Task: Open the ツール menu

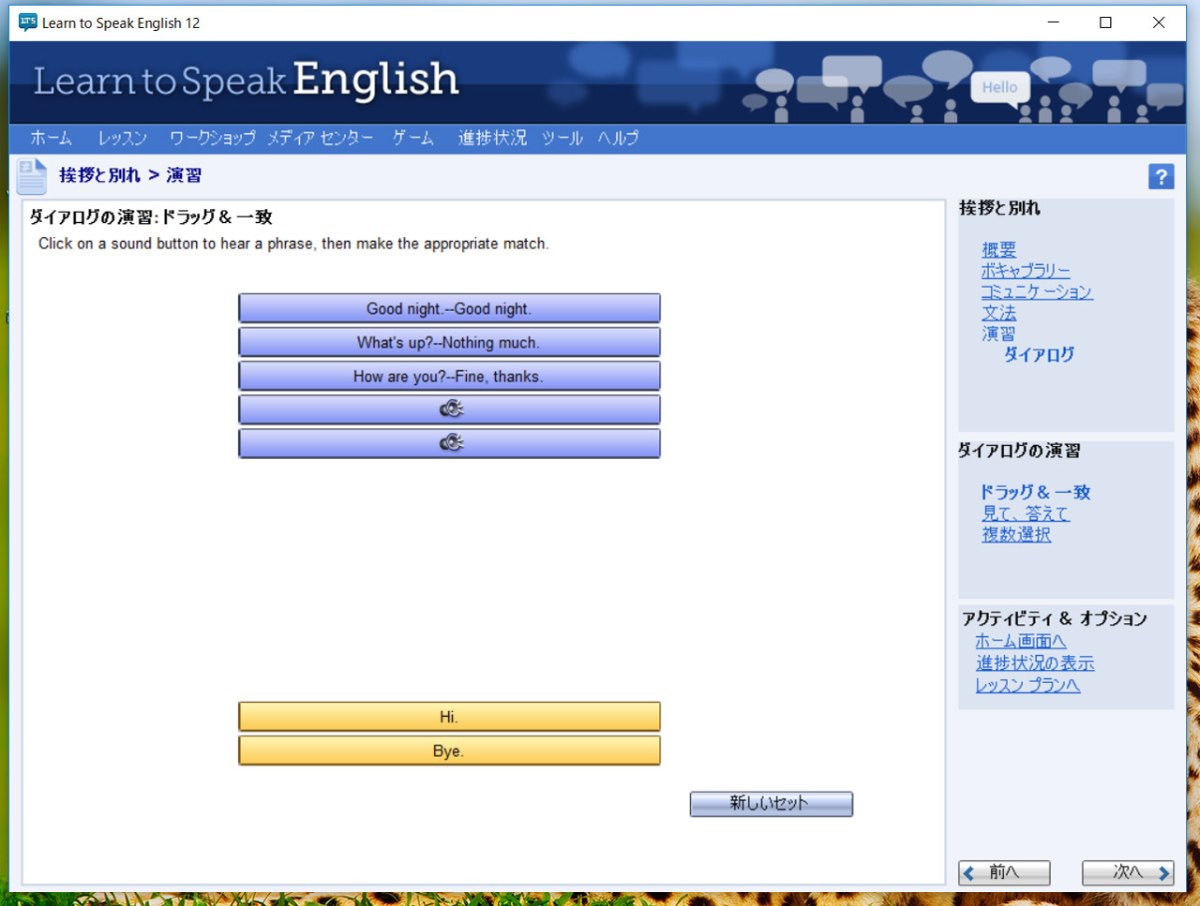Action: click(x=562, y=138)
